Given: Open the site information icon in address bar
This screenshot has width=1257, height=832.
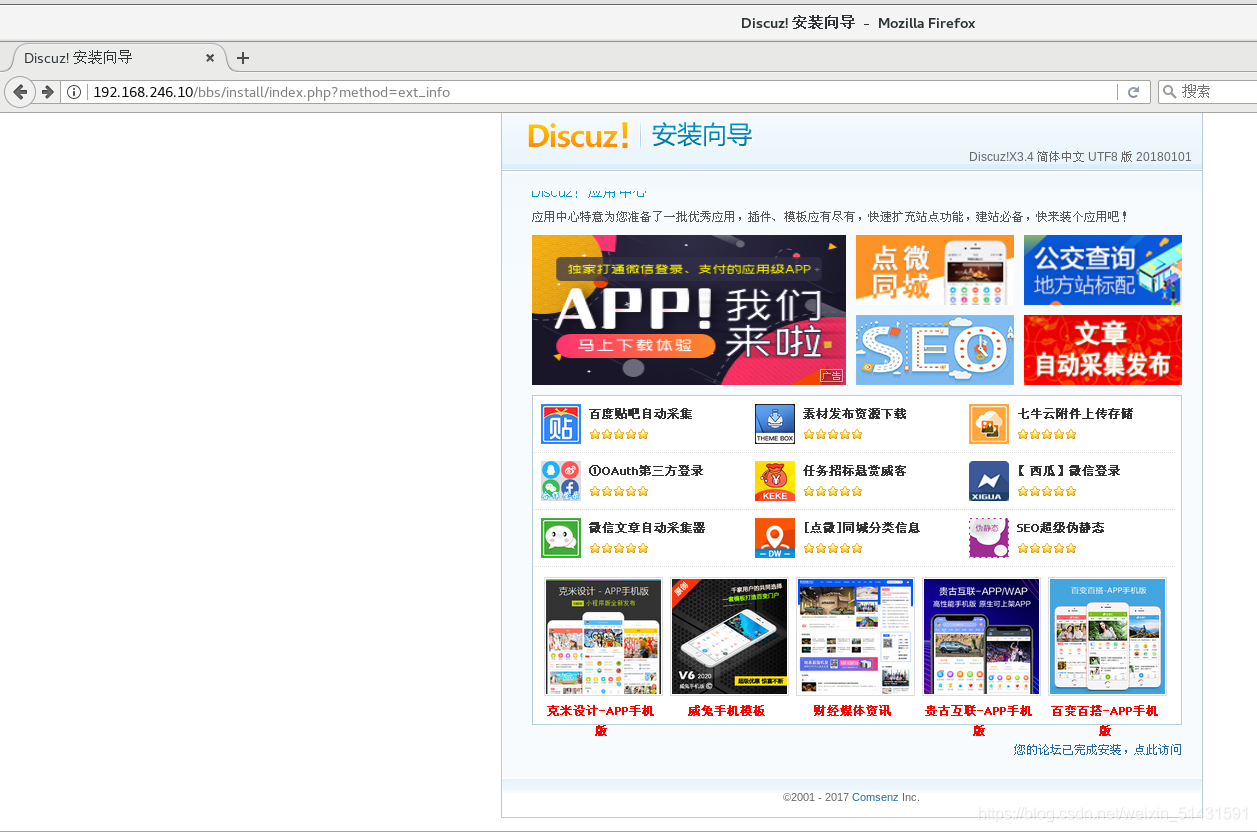Looking at the screenshot, I should [x=74, y=92].
